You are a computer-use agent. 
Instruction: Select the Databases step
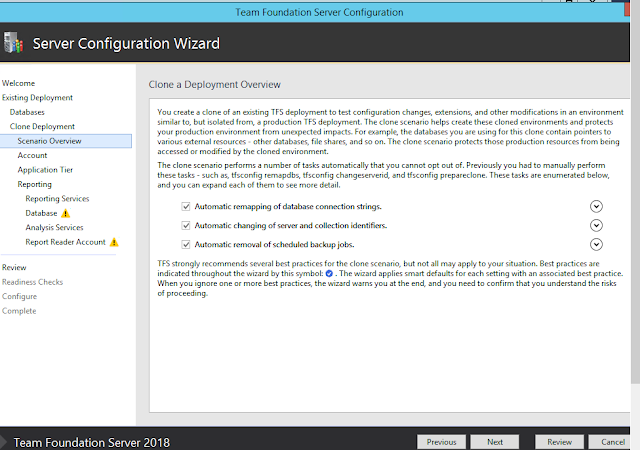point(27,112)
